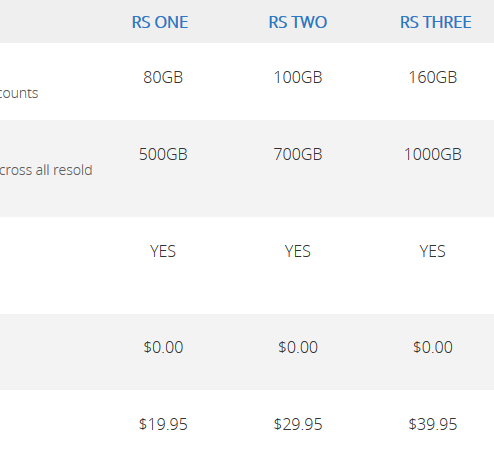The width and height of the screenshot is (494, 453).
Task: Click the 'cross all resold' description text
Action: point(46,170)
